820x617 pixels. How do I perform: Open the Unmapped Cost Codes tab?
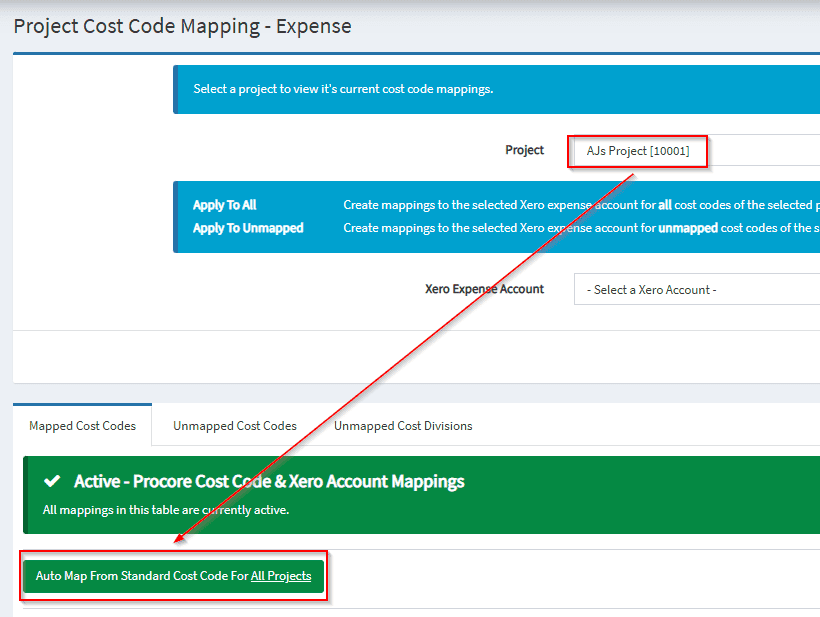point(235,426)
